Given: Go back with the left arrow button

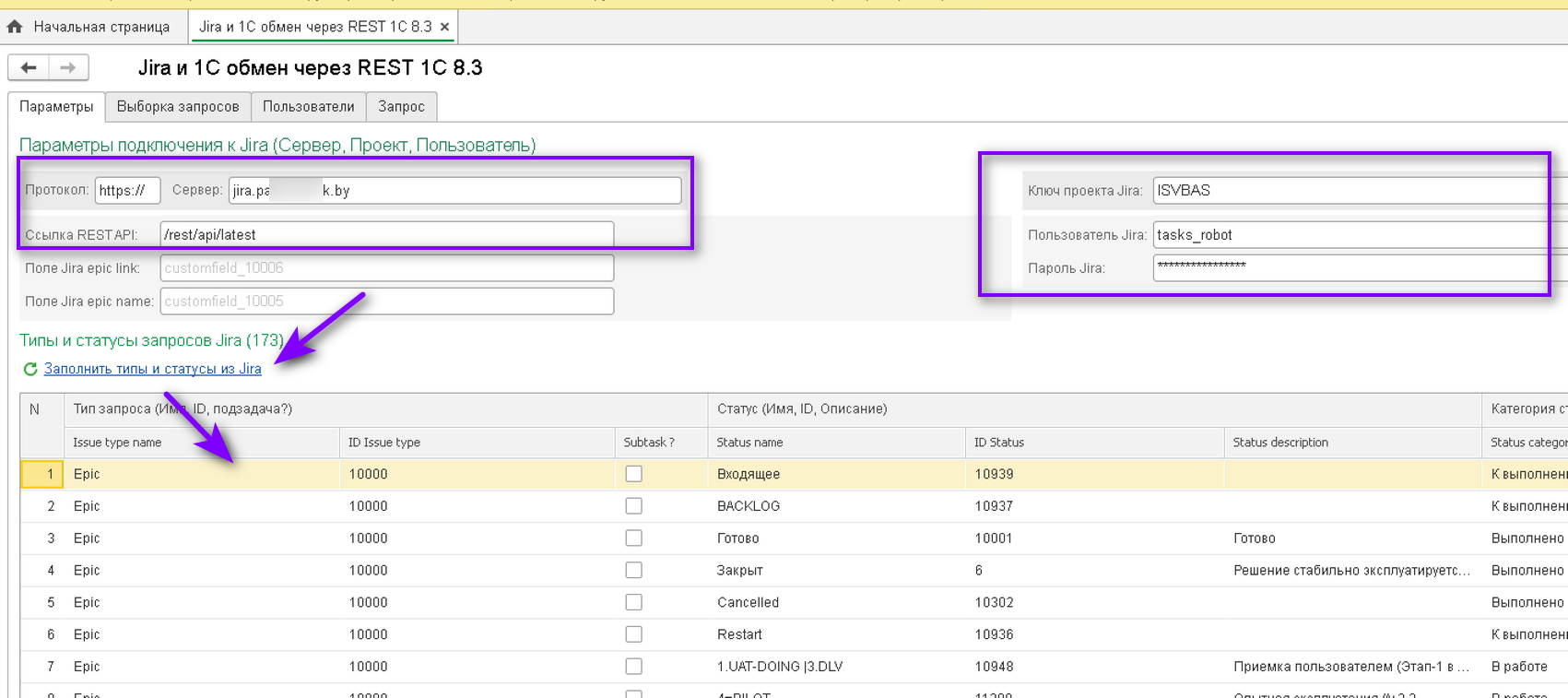Looking at the screenshot, I should 29,67.
